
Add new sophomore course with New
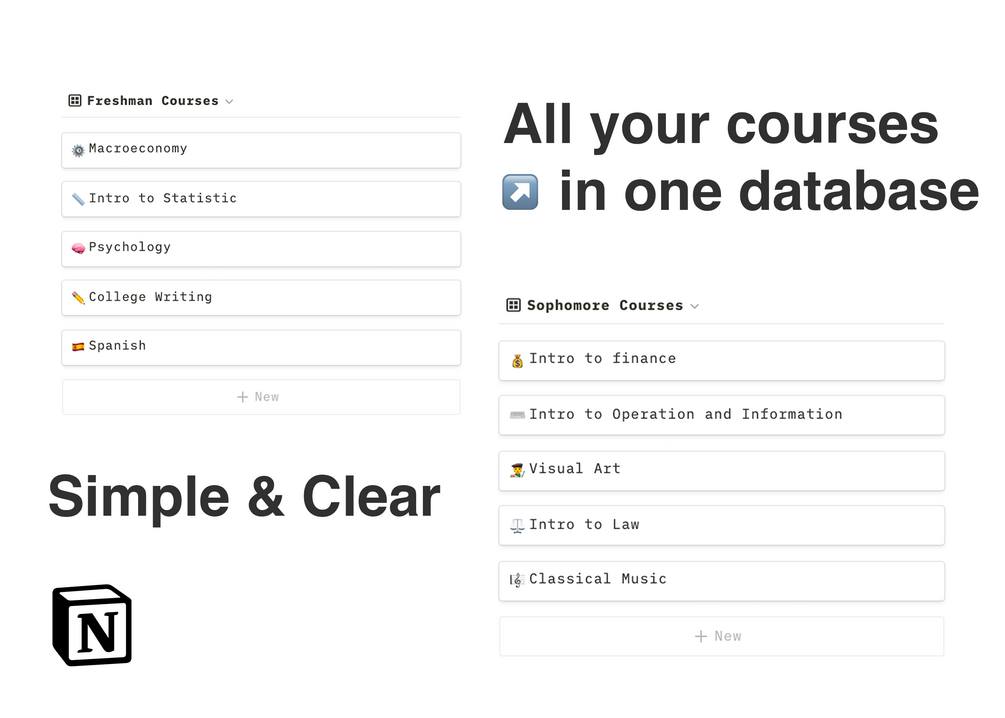click(x=722, y=636)
